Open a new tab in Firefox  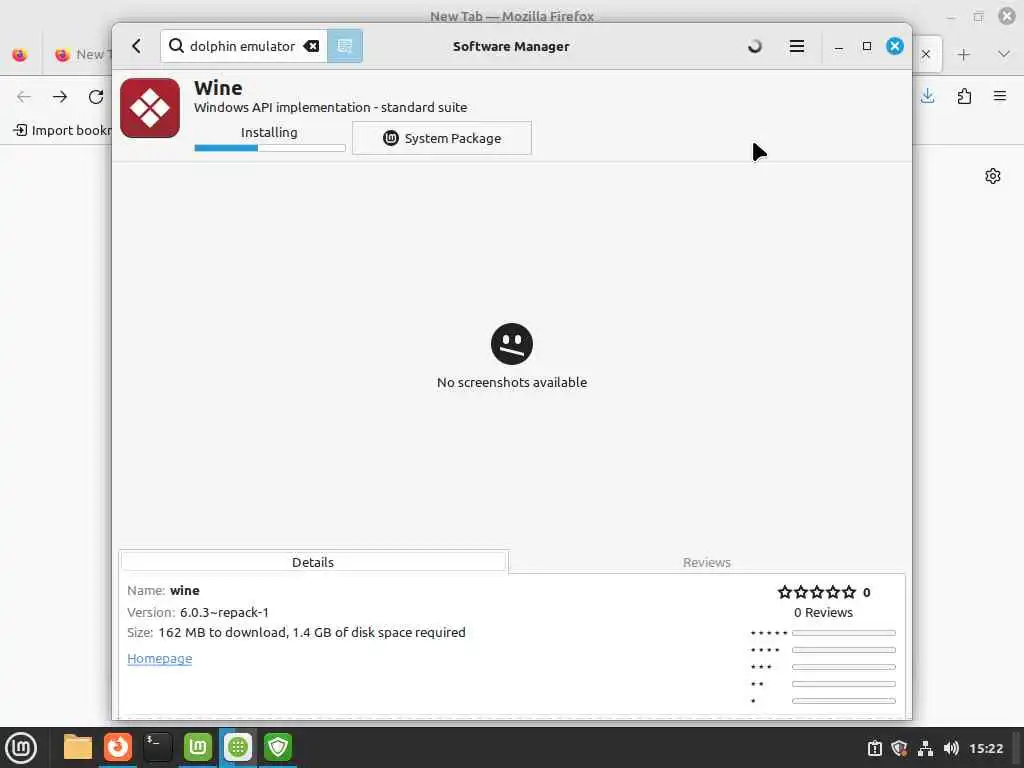[964, 55]
